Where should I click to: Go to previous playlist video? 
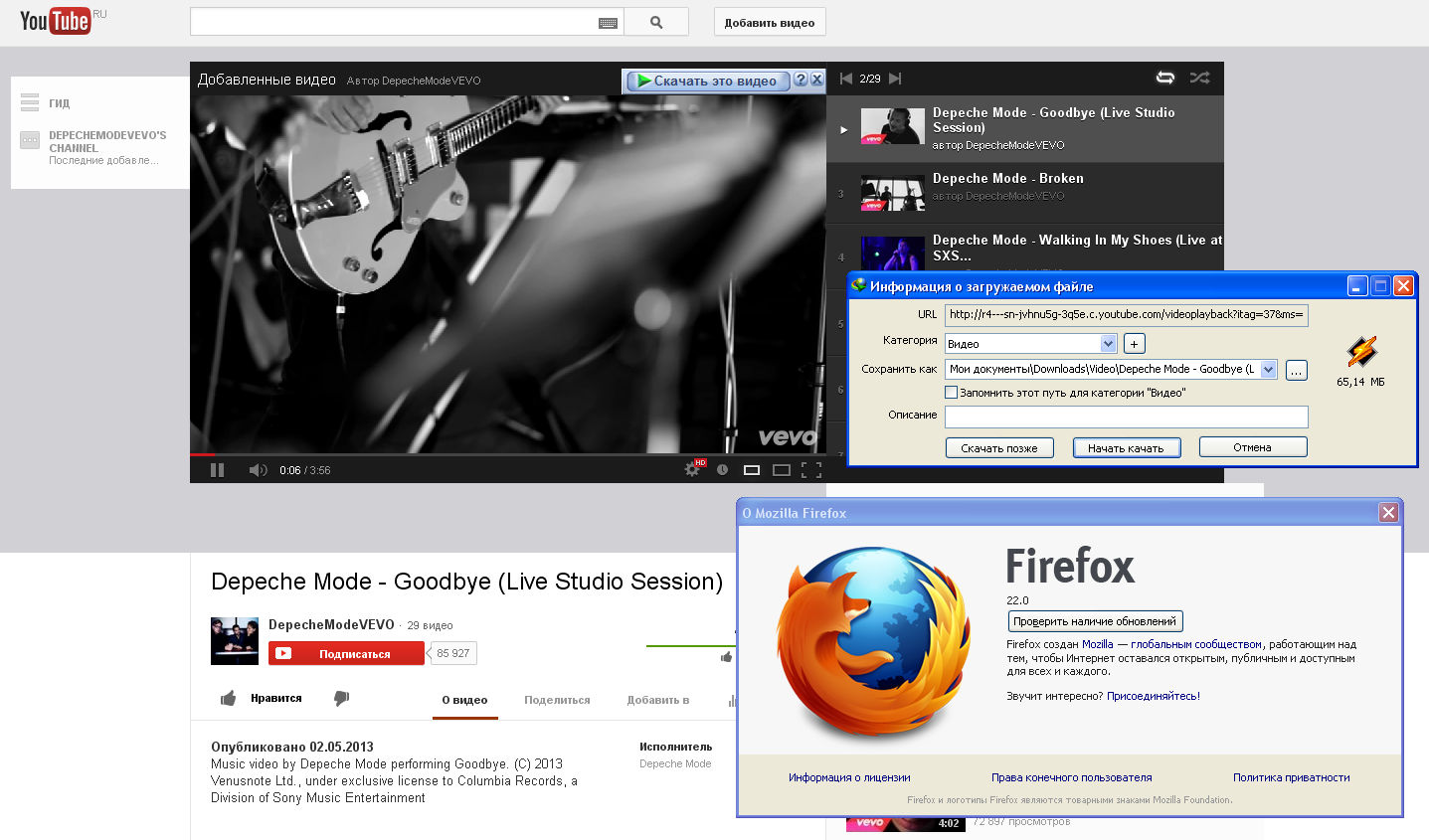(x=846, y=79)
